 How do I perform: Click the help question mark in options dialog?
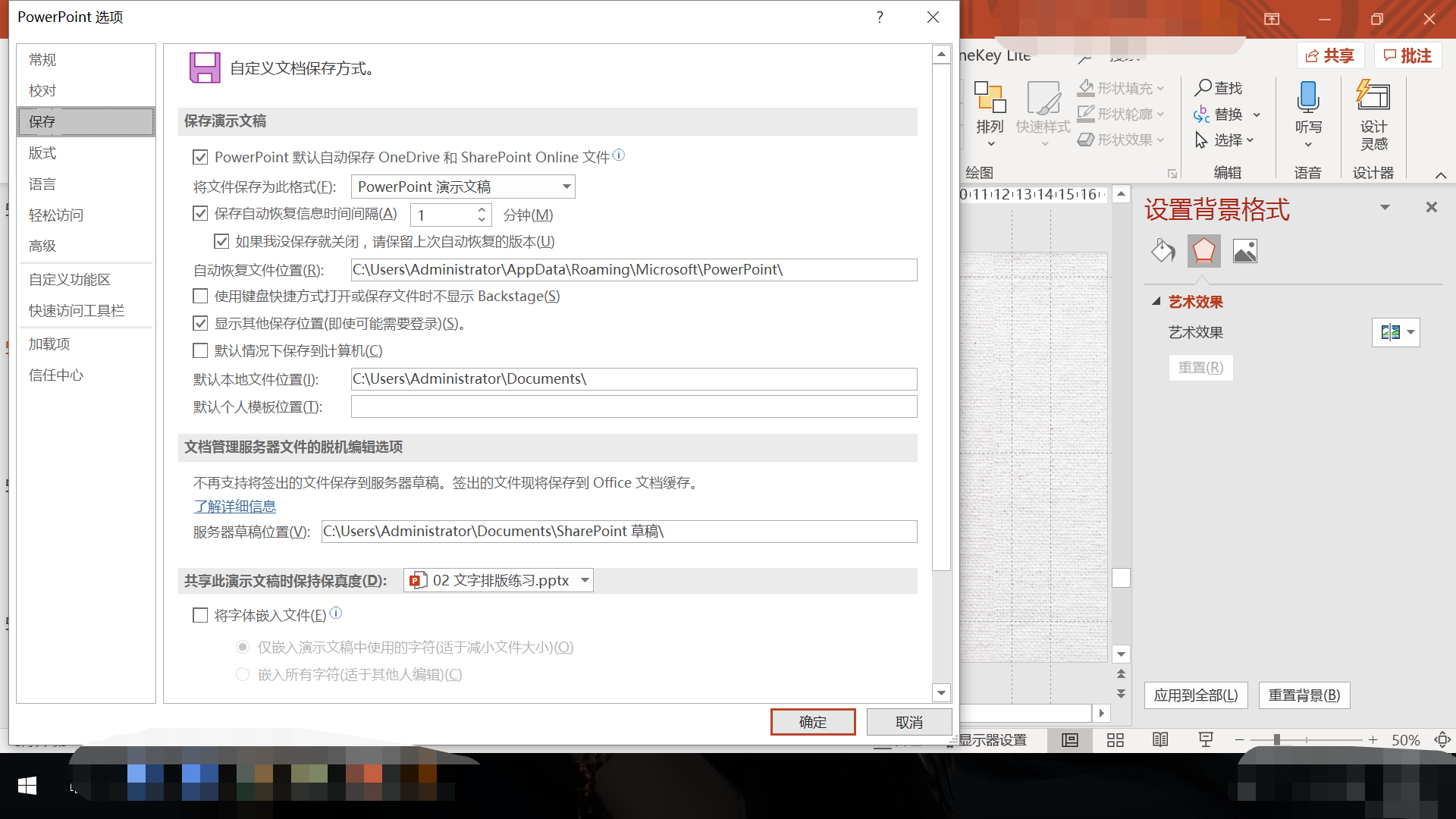(880, 17)
